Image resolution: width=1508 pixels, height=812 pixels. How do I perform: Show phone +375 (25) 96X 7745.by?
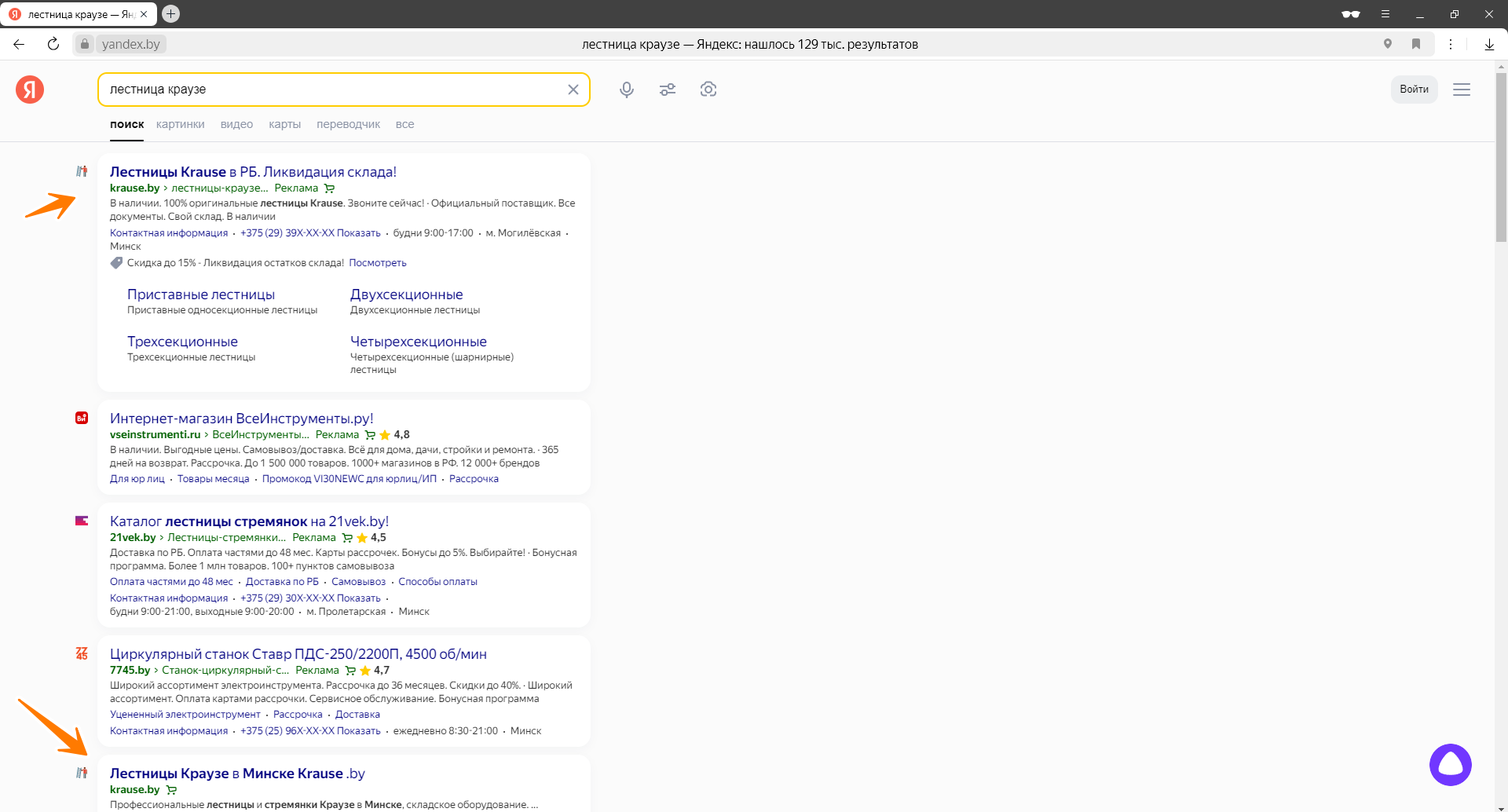(310, 731)
